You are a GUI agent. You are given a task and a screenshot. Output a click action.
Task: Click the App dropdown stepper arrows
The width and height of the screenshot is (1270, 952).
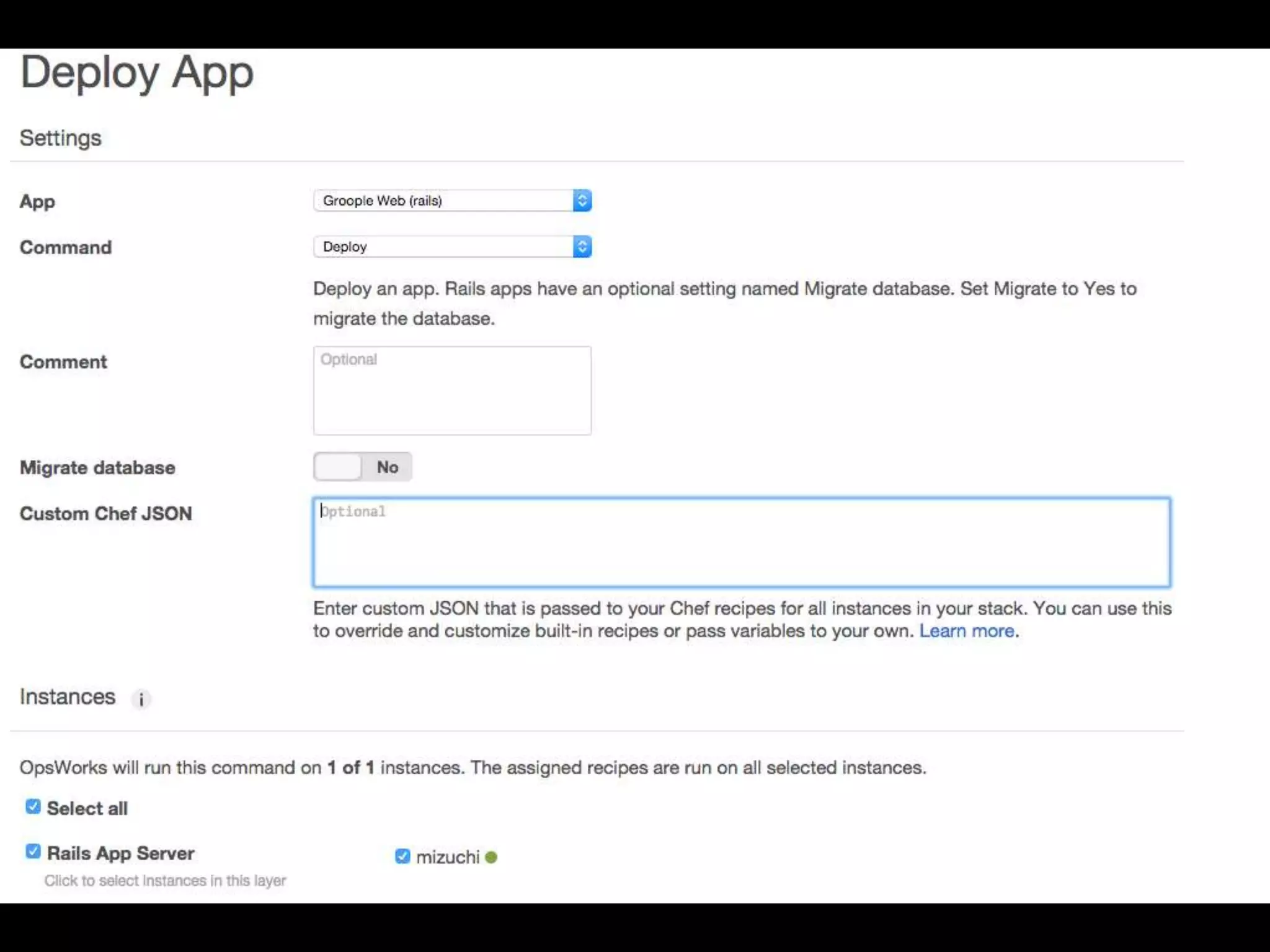pos(582,201)
